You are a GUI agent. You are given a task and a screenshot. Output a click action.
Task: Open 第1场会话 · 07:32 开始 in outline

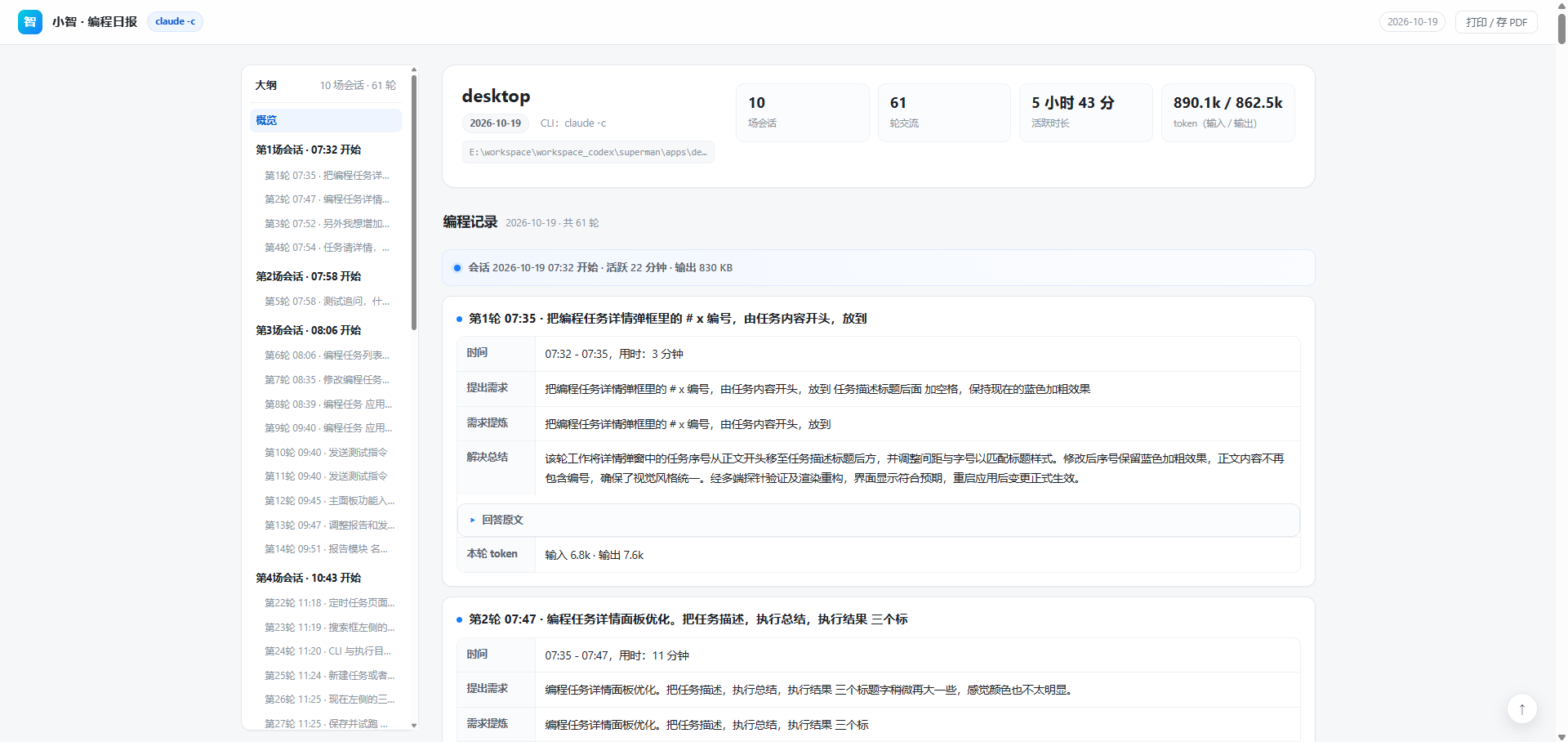pyautogui.click(x=309, y=150)
